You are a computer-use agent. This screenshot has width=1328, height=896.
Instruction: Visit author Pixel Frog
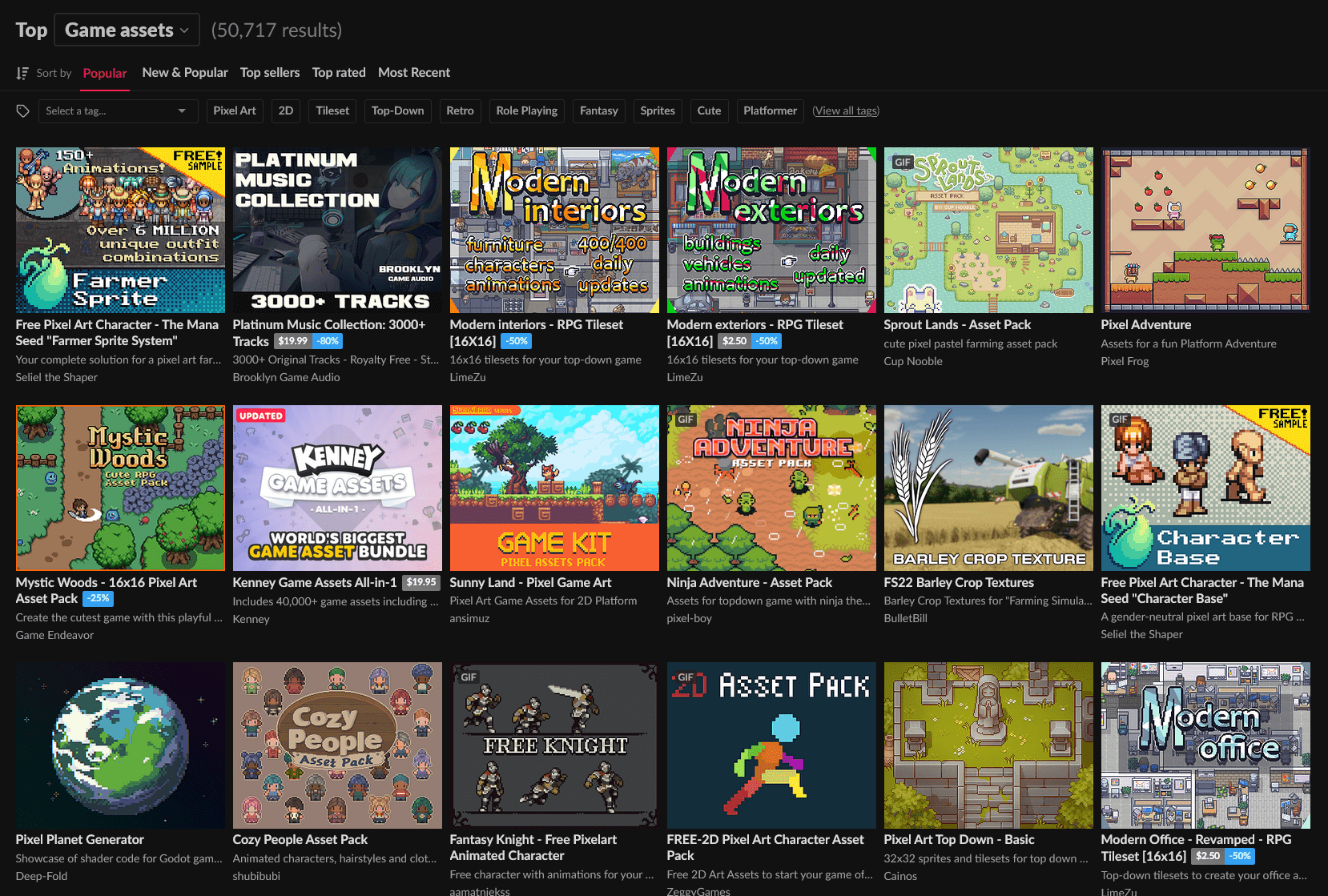(x=1125, y=361)
